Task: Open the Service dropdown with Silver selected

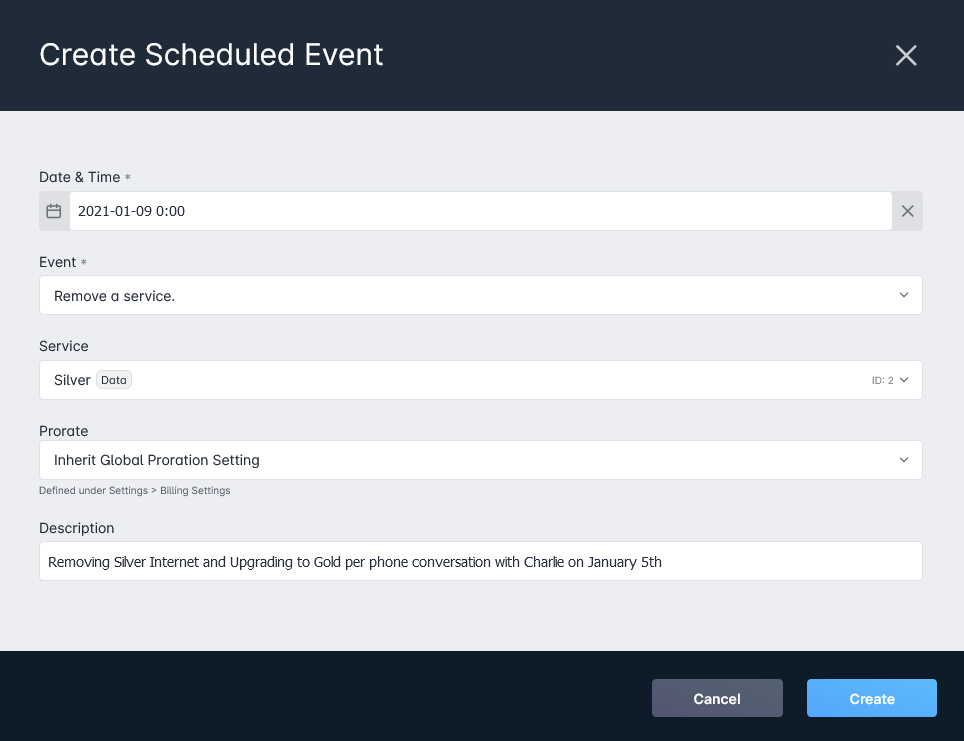Action: click(481, 380)
